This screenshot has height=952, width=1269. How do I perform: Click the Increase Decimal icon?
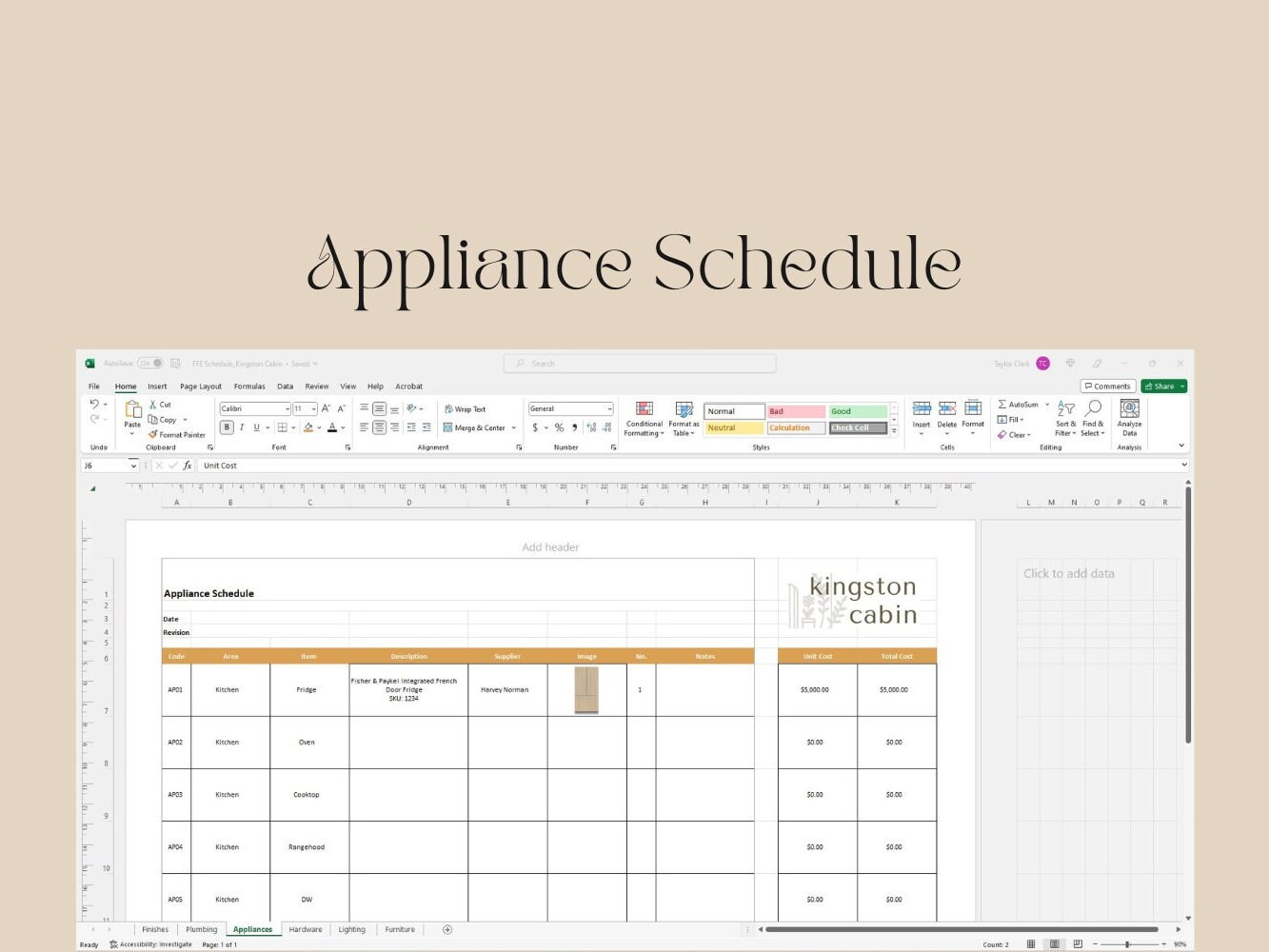pos(590,427)
